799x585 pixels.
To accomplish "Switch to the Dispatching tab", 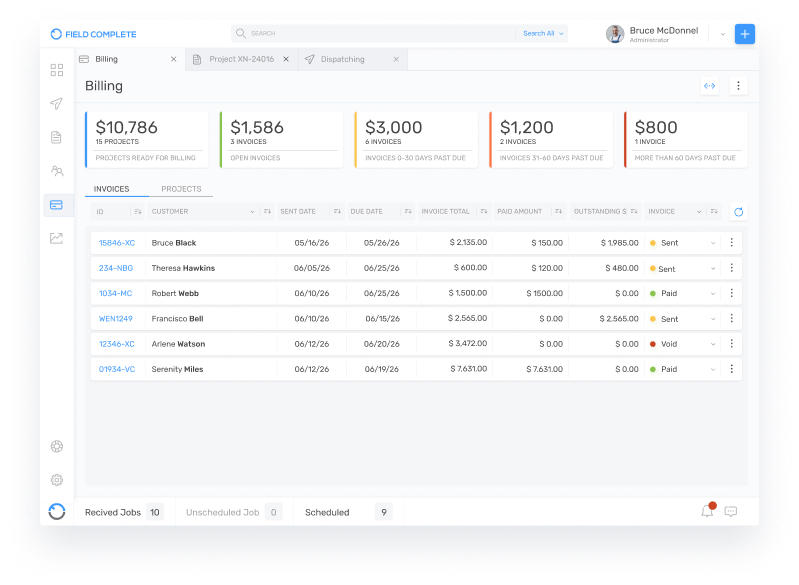I will pos(342,60).
